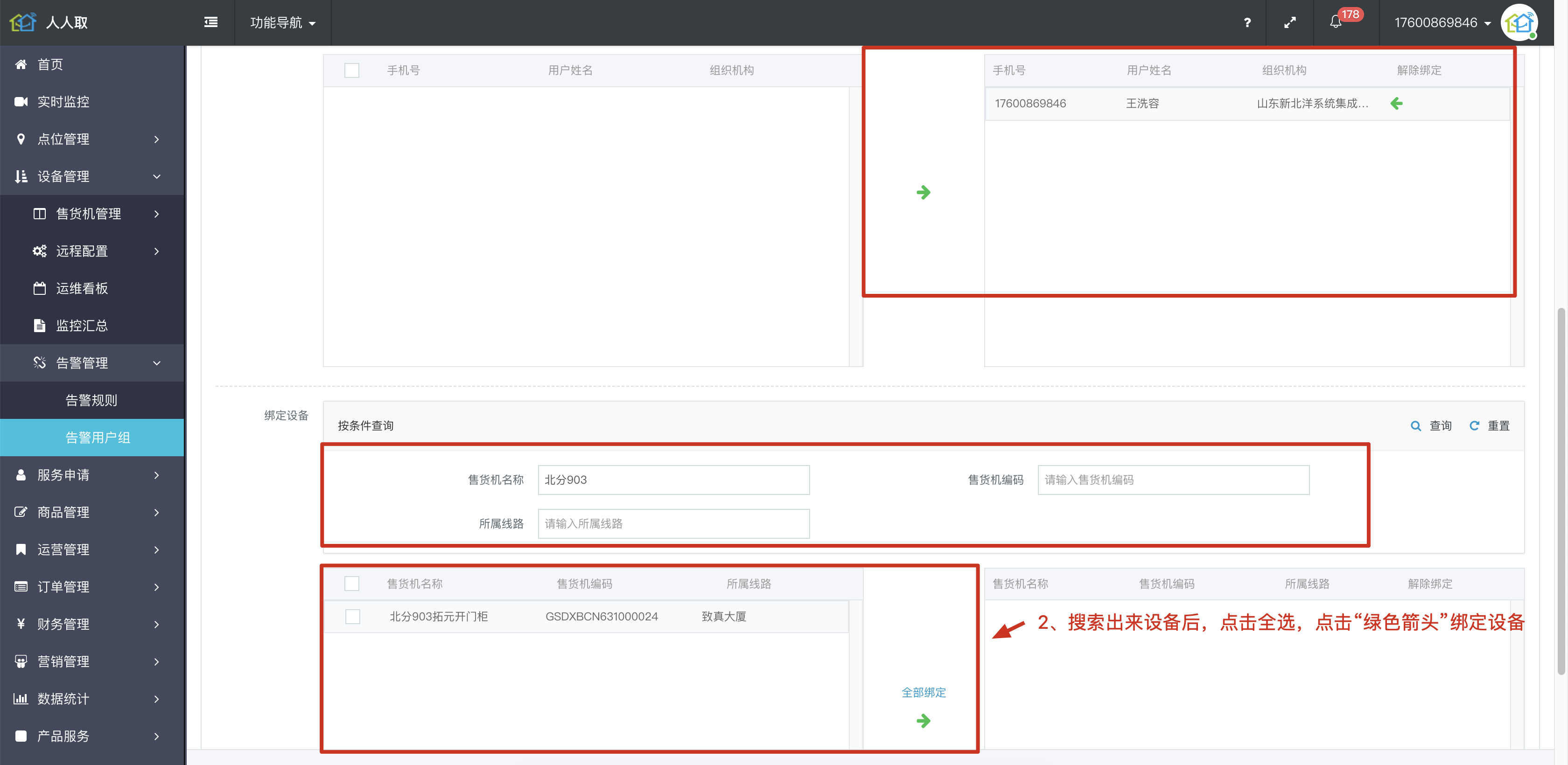Open 实时监控 camera icon

(x=21, y=102)
